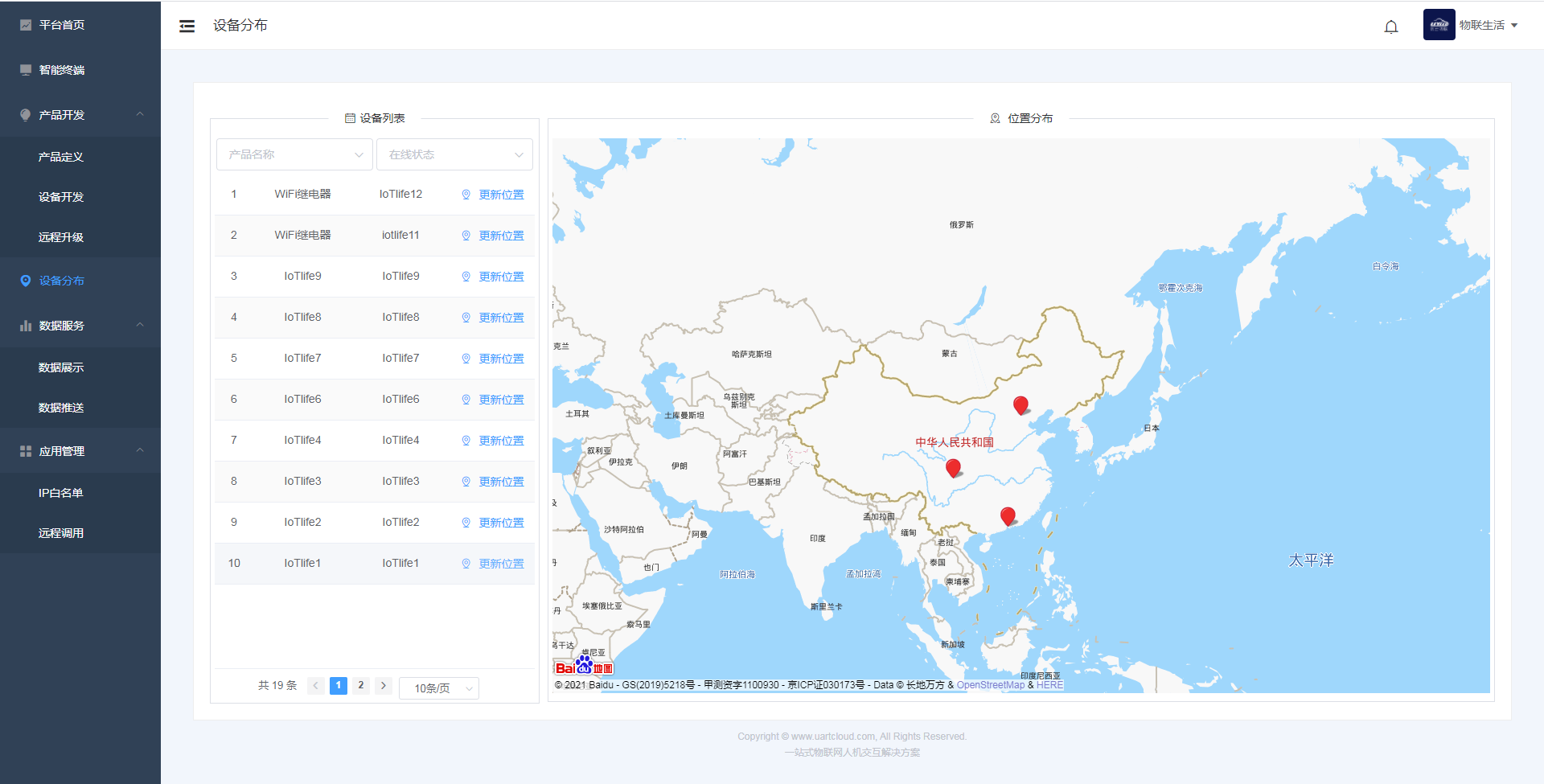Open the notification bell
Image resolution: width=1544 pixels, height=784 pixels.
coord(1391,27)
